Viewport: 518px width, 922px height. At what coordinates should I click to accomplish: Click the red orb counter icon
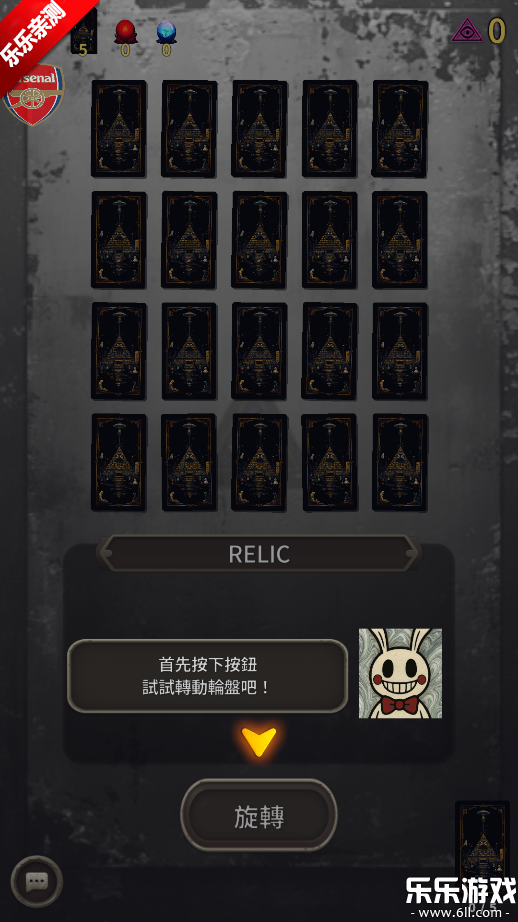[125, 32]
